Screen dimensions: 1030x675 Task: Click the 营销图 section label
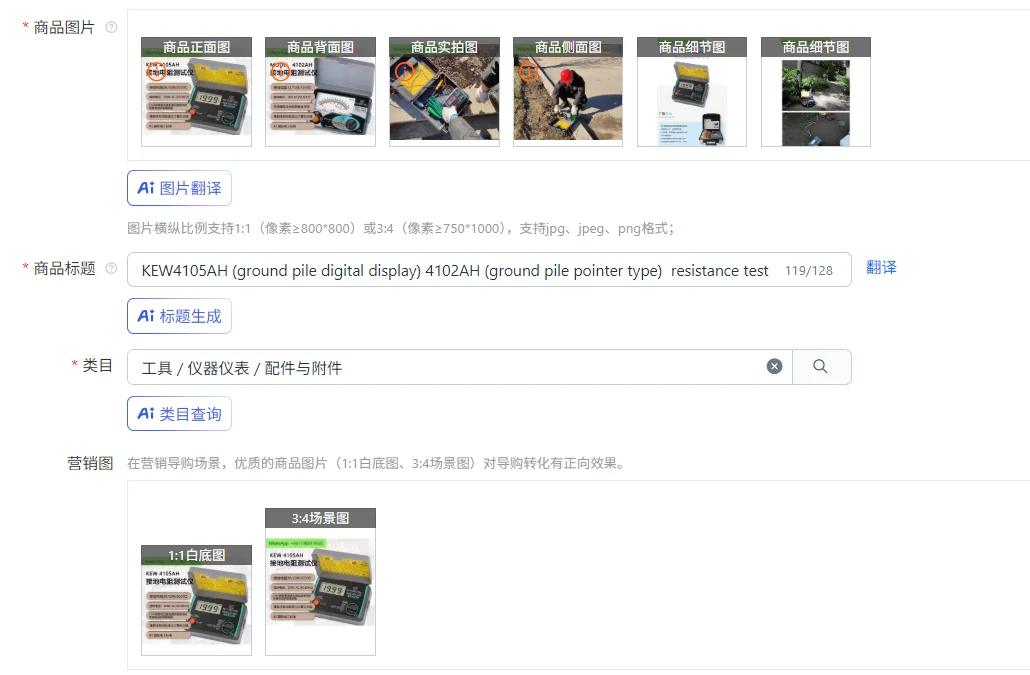(x=90, y=464)
